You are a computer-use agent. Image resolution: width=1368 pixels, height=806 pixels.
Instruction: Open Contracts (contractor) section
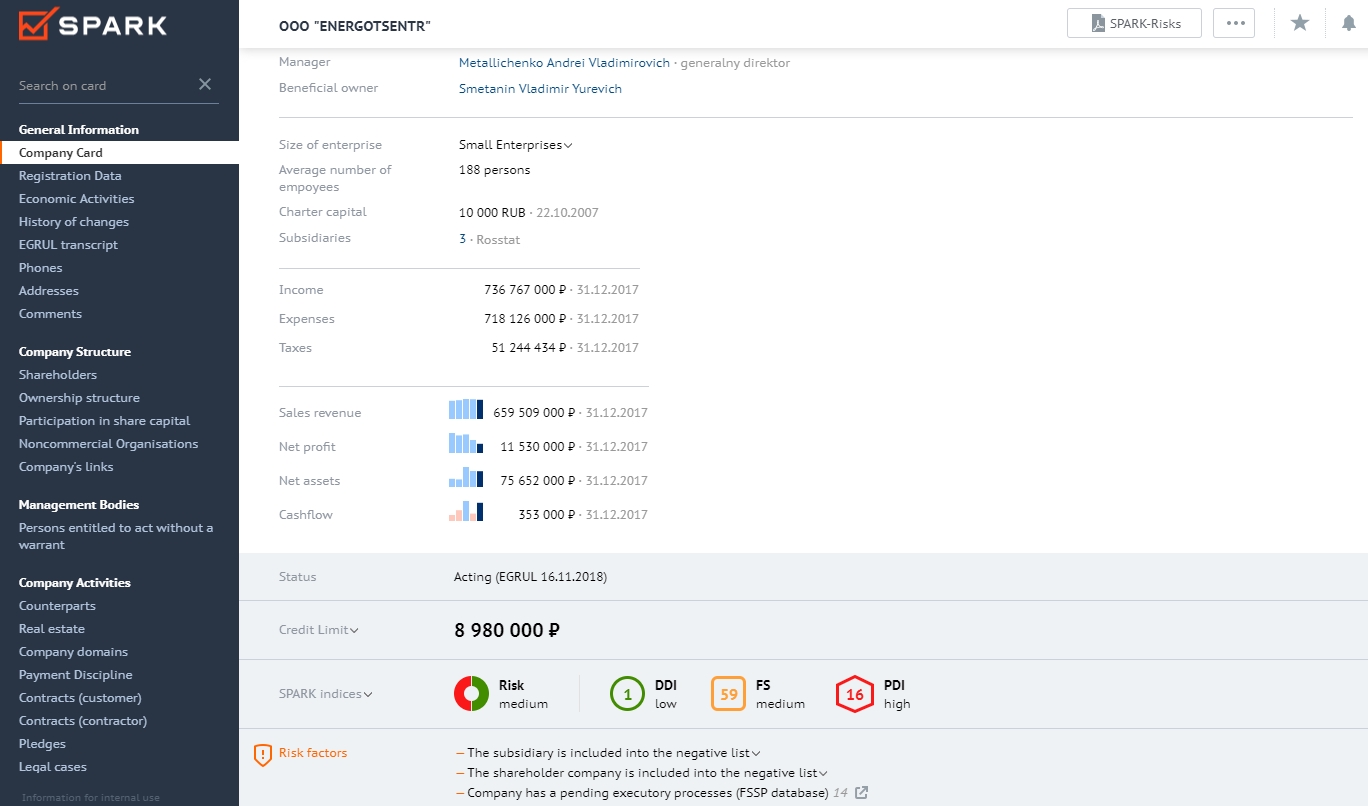coord(83,721)
